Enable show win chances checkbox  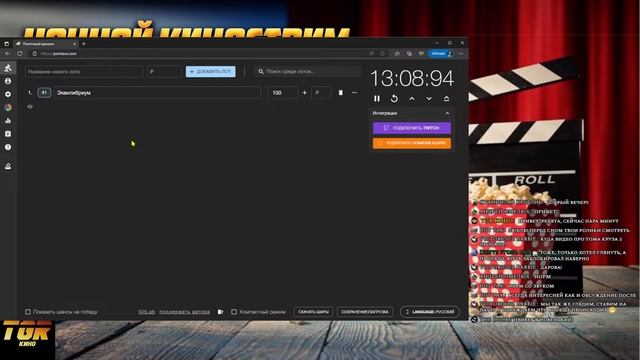(28, 312)
